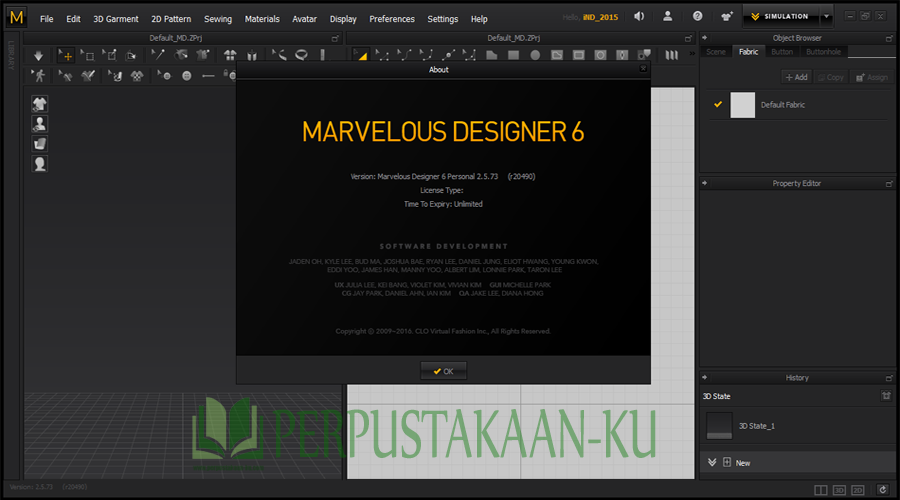Select the Rectangle pattern tool
This screenshot has width=900, height=500.
pyautogui.click(x=514, y=55)
